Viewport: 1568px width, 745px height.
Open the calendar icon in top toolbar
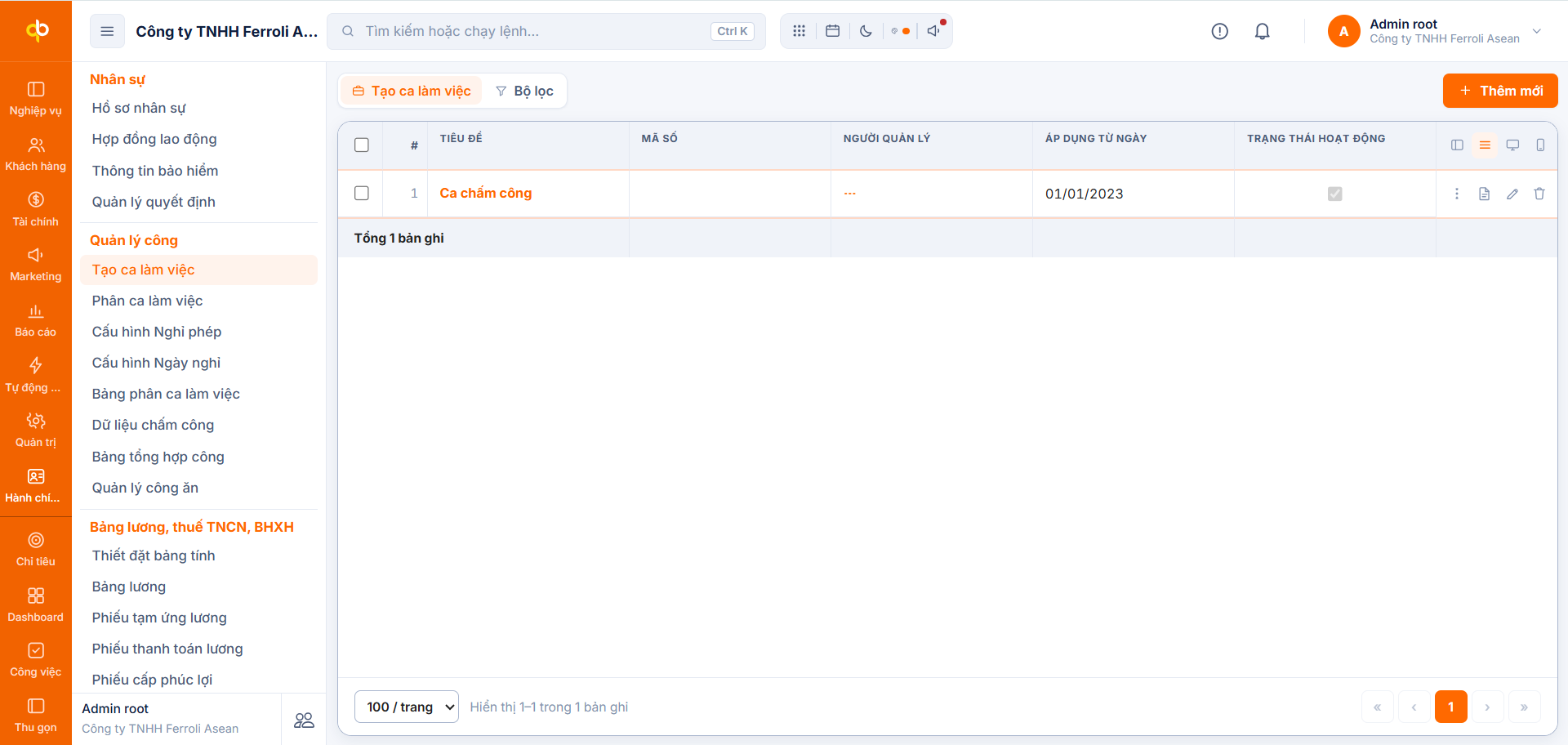click(832, 31)
